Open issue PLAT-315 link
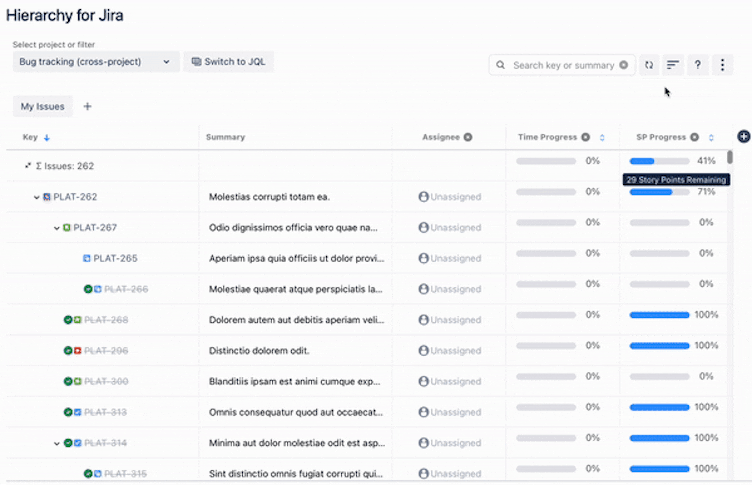The image size is (752, 485). tap(126, 473)
